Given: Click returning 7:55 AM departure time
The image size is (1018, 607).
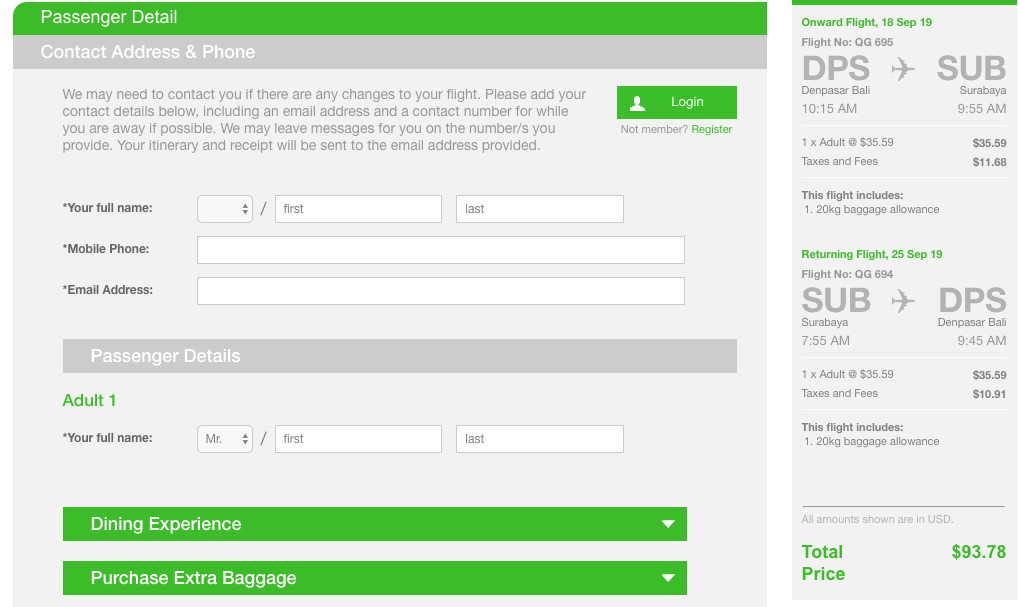Looking at the screenshot, I should click(825, 340).
